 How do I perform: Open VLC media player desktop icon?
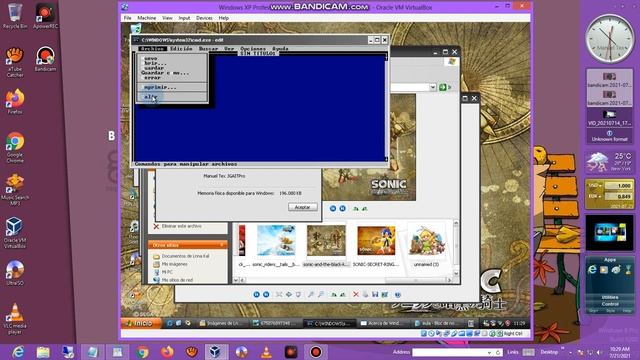(15, 318)
